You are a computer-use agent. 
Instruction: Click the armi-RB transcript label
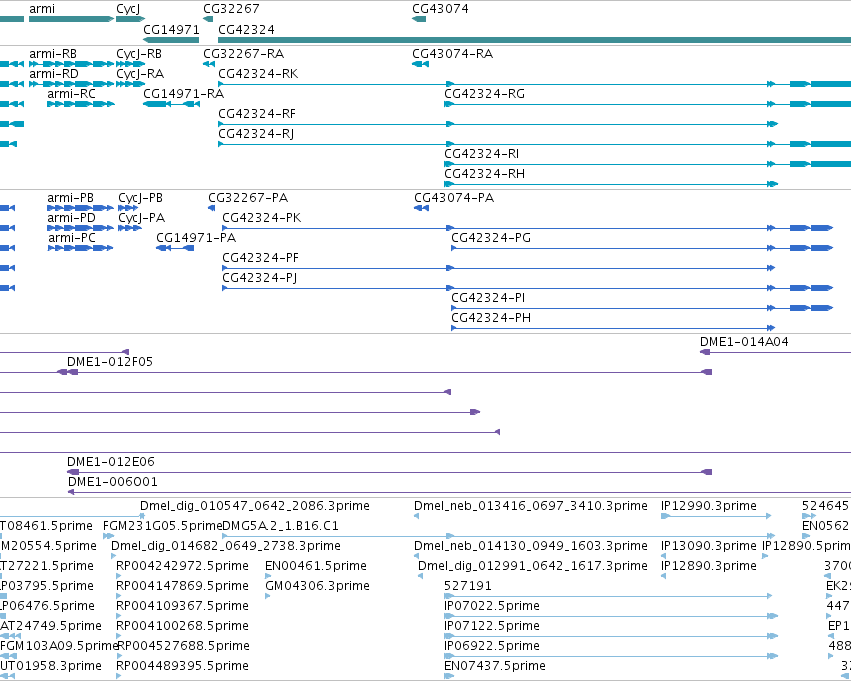(x=53, y=54)
